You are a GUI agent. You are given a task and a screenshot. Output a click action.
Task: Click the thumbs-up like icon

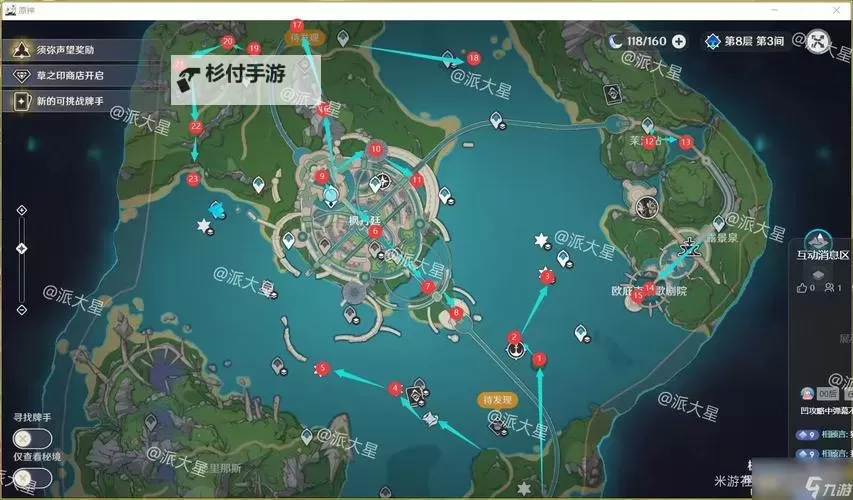(802, 288)
